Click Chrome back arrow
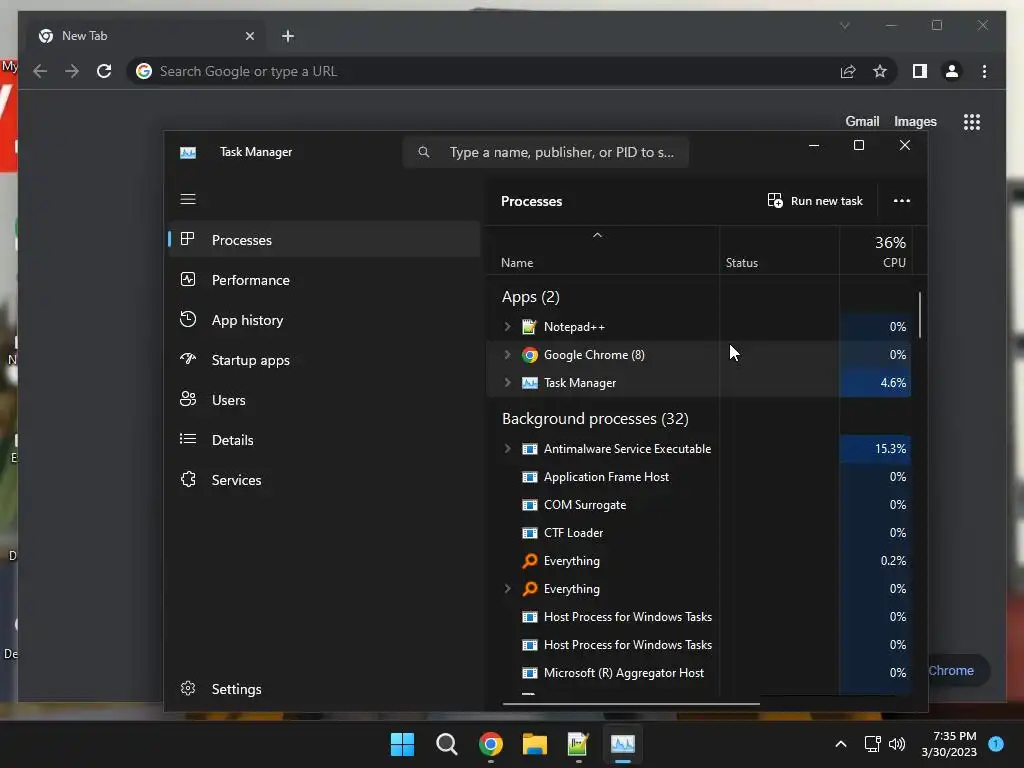1024x768 pixels. 40,71
